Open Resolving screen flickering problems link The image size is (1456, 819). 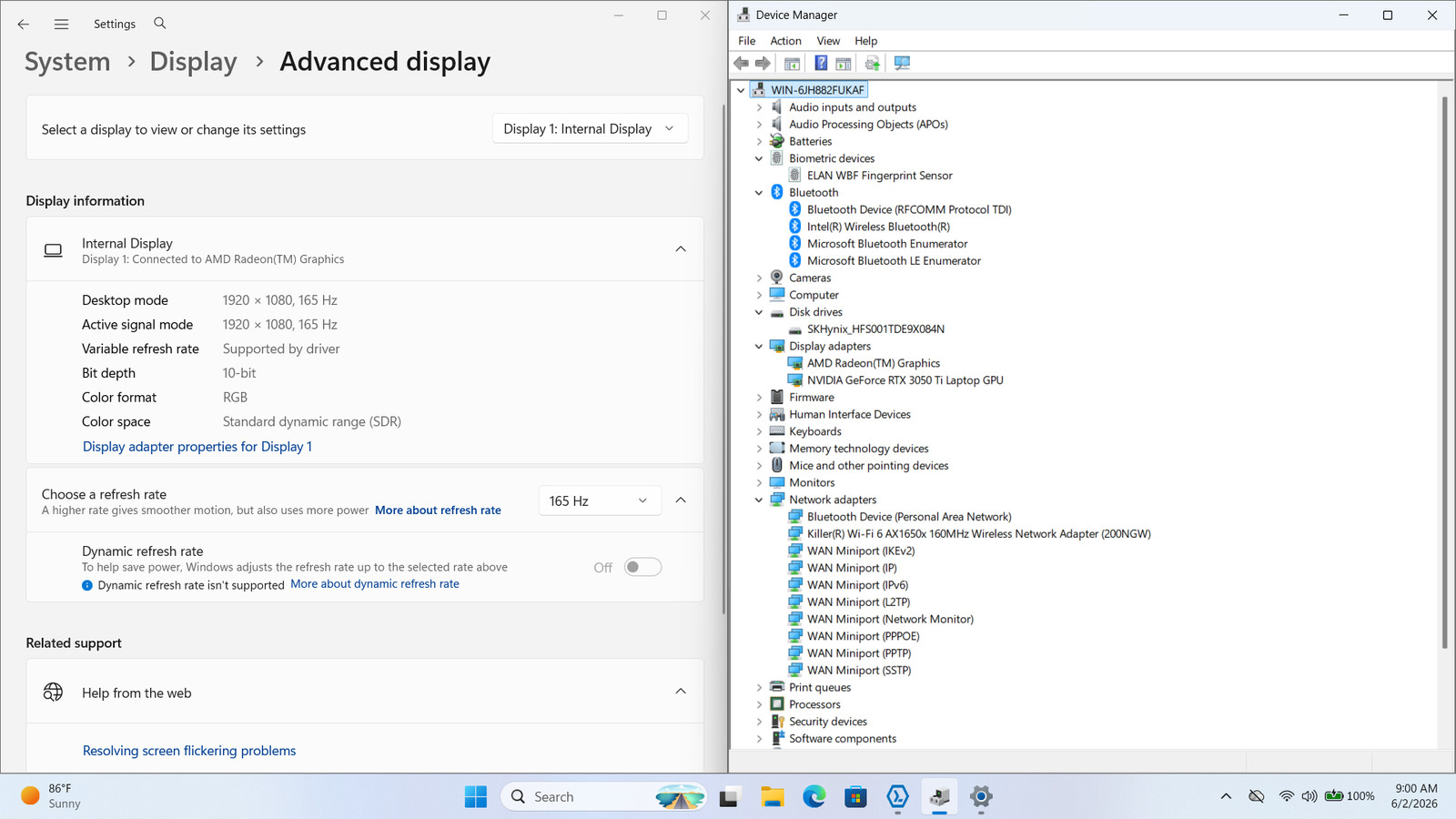pos(189,751)
